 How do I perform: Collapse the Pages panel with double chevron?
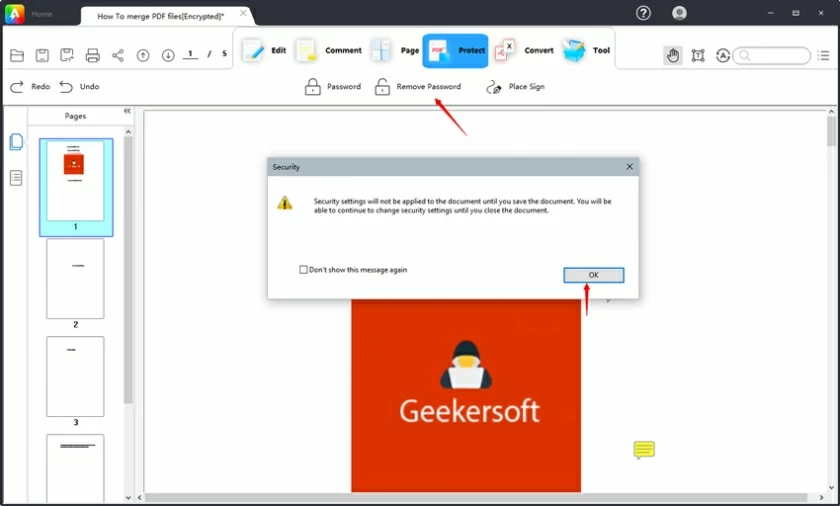127,111
